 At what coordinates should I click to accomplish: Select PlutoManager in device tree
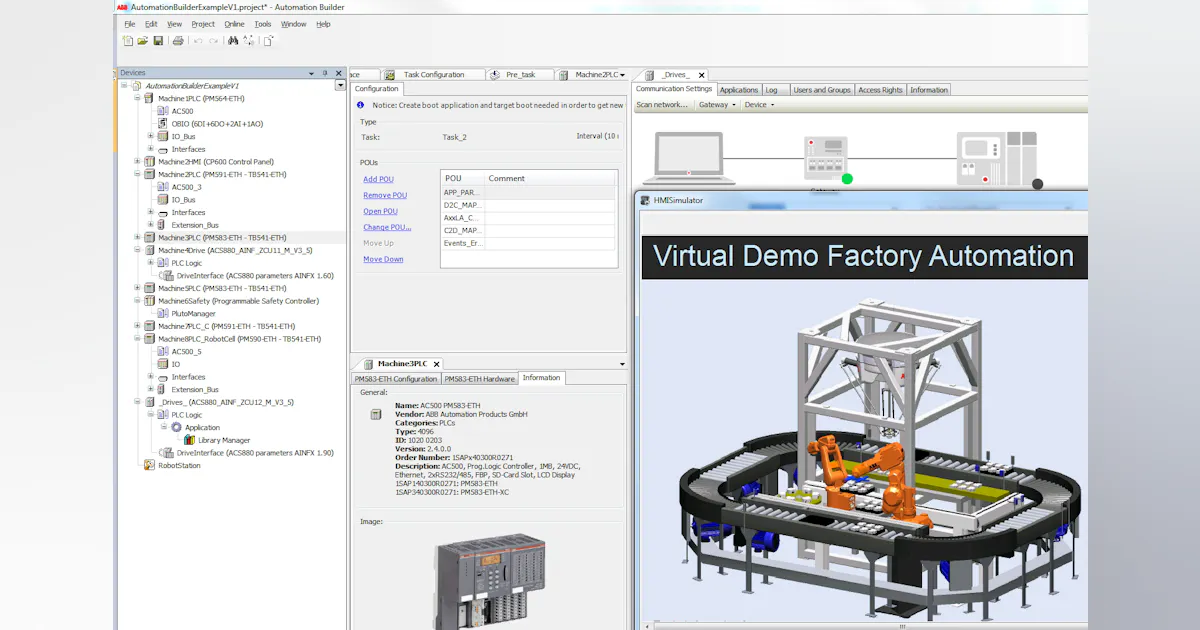click(193, 314)
